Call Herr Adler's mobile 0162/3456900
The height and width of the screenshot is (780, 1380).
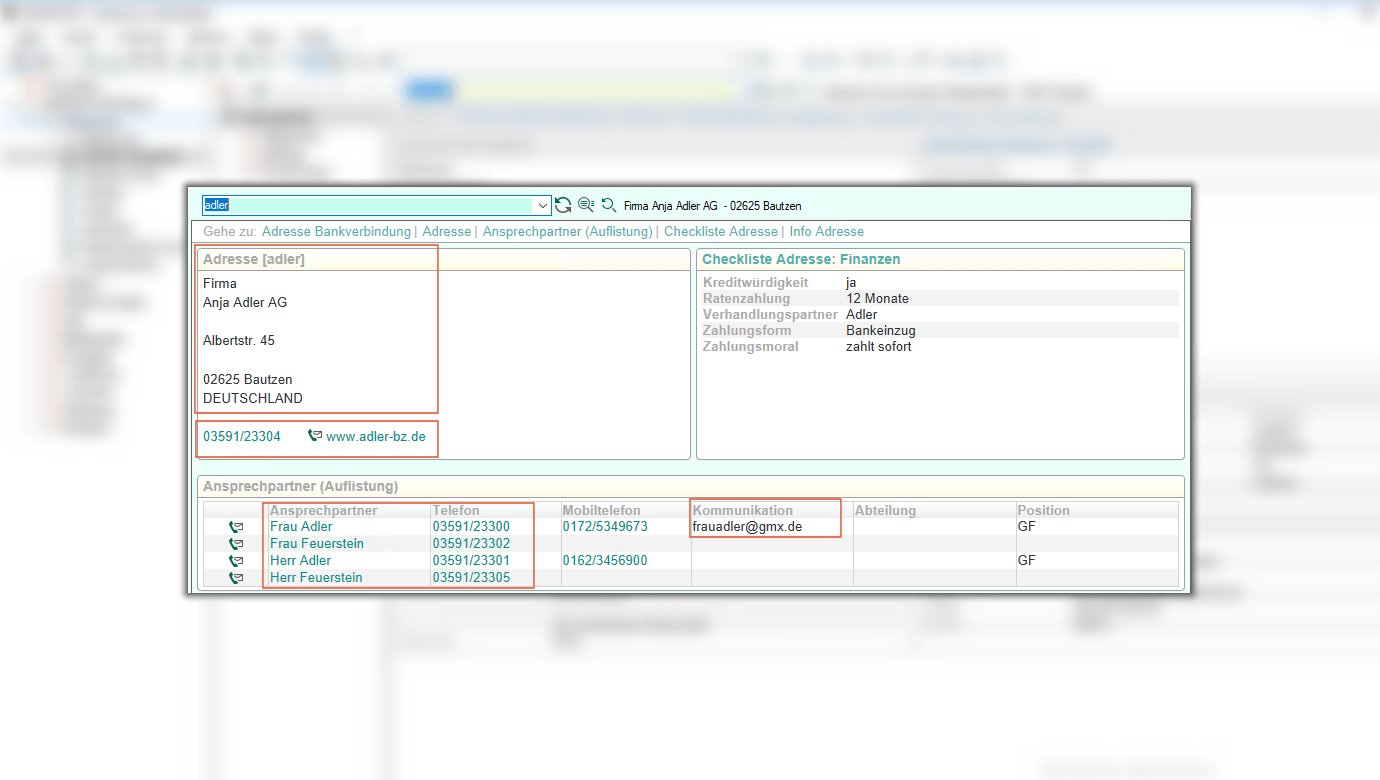(x=604, y=561)
